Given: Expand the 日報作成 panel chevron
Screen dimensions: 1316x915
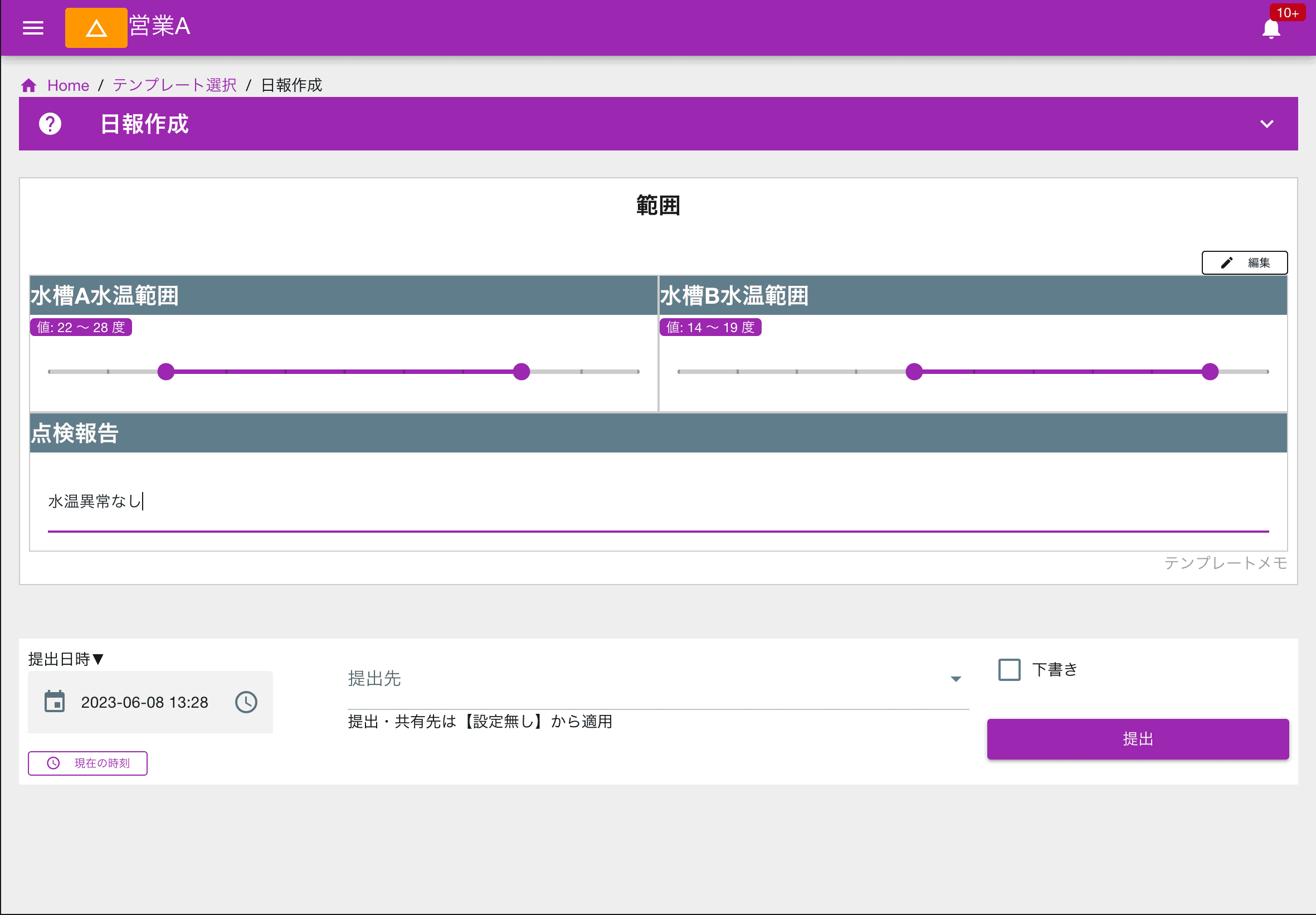Looking at the screenshot, I should 1267,124.
